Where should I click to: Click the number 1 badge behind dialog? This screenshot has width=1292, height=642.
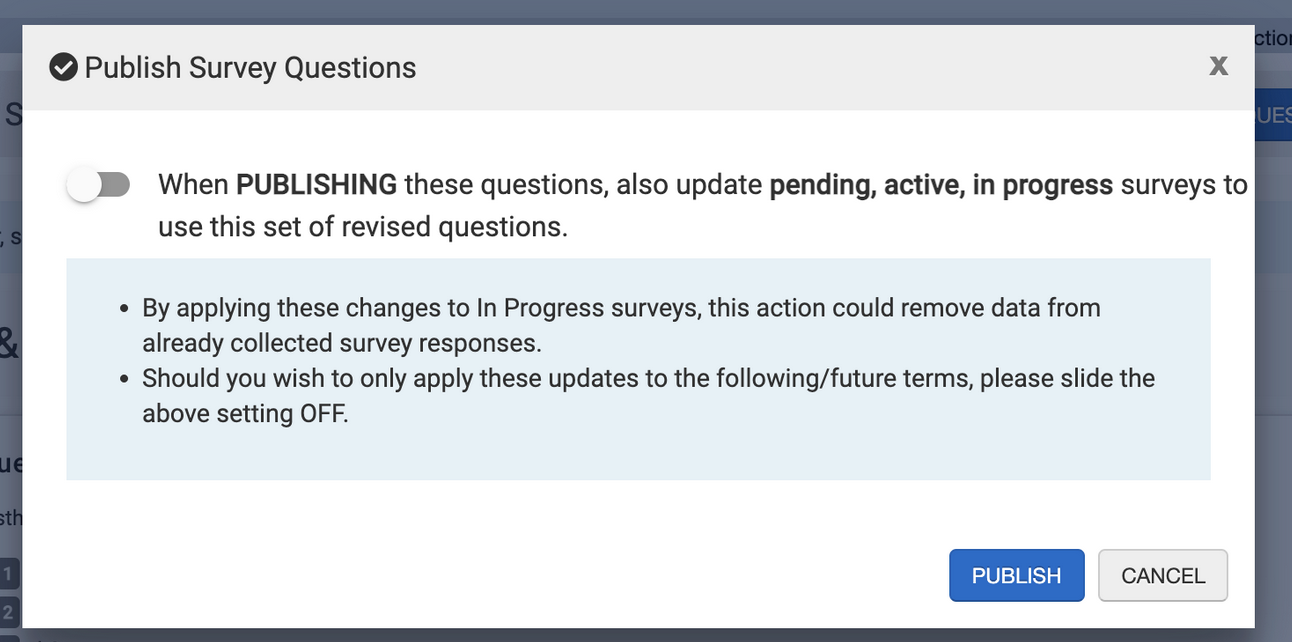8,574
